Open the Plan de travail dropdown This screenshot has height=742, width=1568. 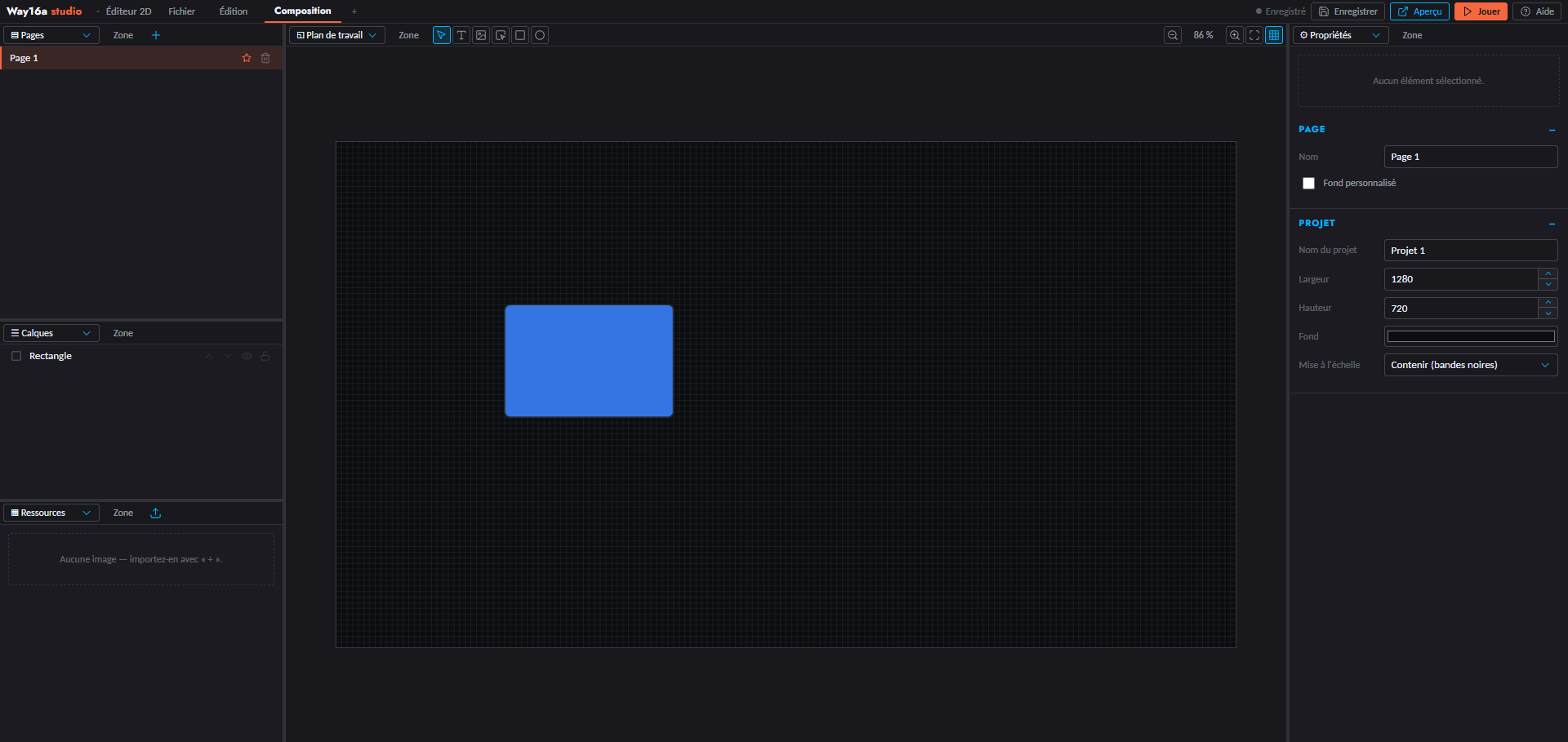tap(337, 35)
